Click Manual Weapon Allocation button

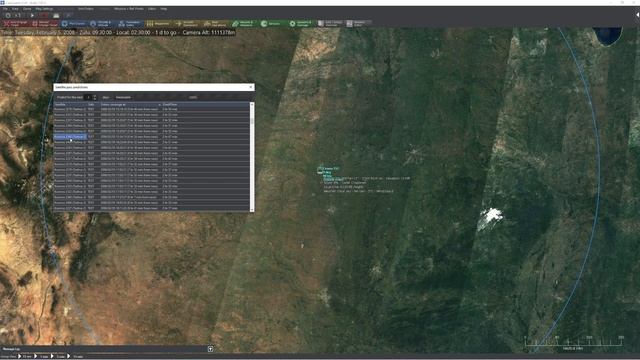45,24
